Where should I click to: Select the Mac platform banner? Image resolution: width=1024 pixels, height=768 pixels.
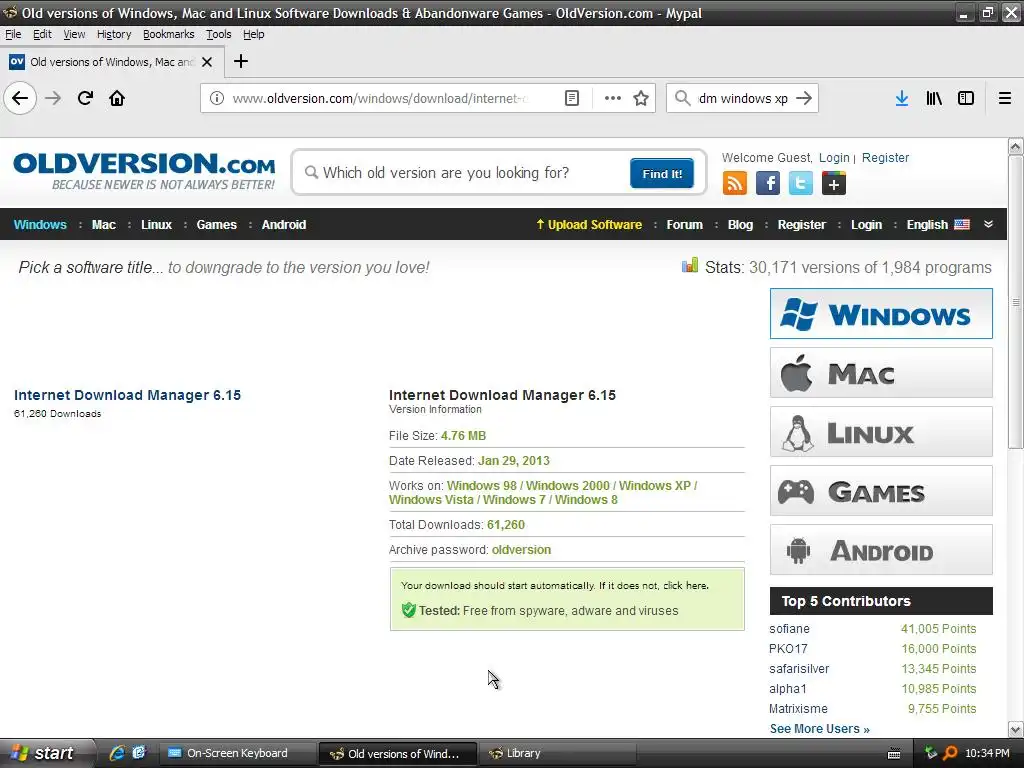pos(881,373)
